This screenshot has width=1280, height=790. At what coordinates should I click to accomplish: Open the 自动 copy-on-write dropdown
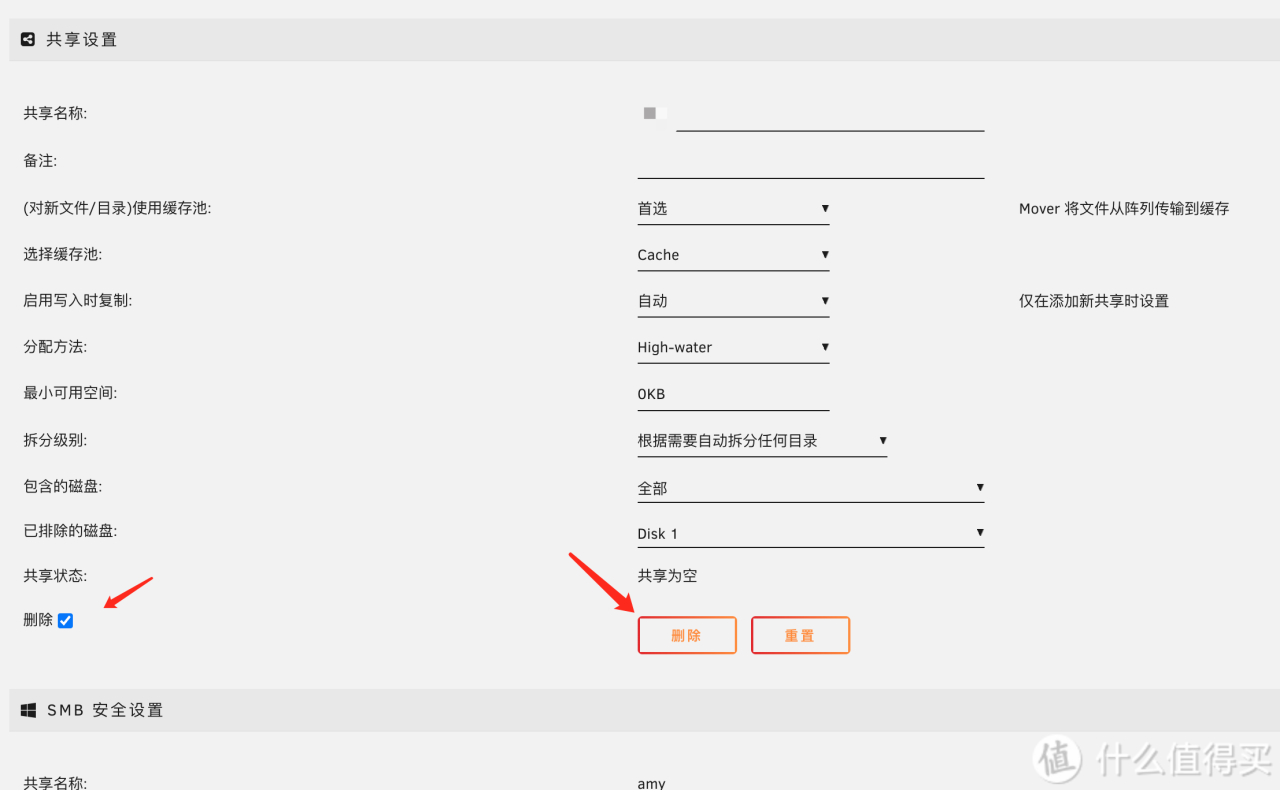pos(732,300)
